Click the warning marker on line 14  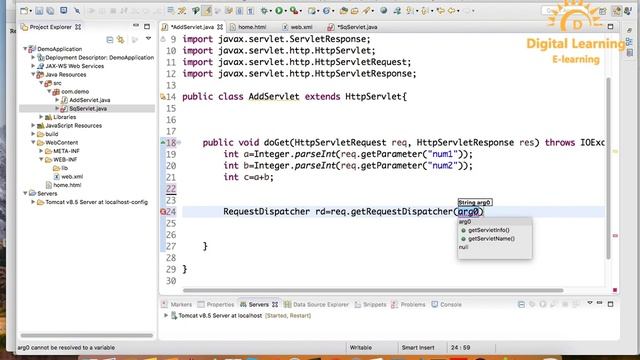[x=163, y=97]
